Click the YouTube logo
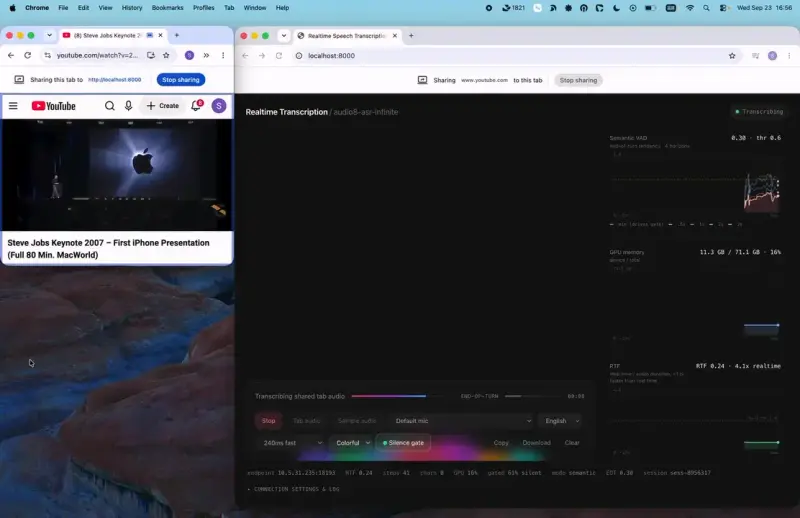The width and height of the screenshot is (800, 518). pyautogui.click(x=54, y=106)
